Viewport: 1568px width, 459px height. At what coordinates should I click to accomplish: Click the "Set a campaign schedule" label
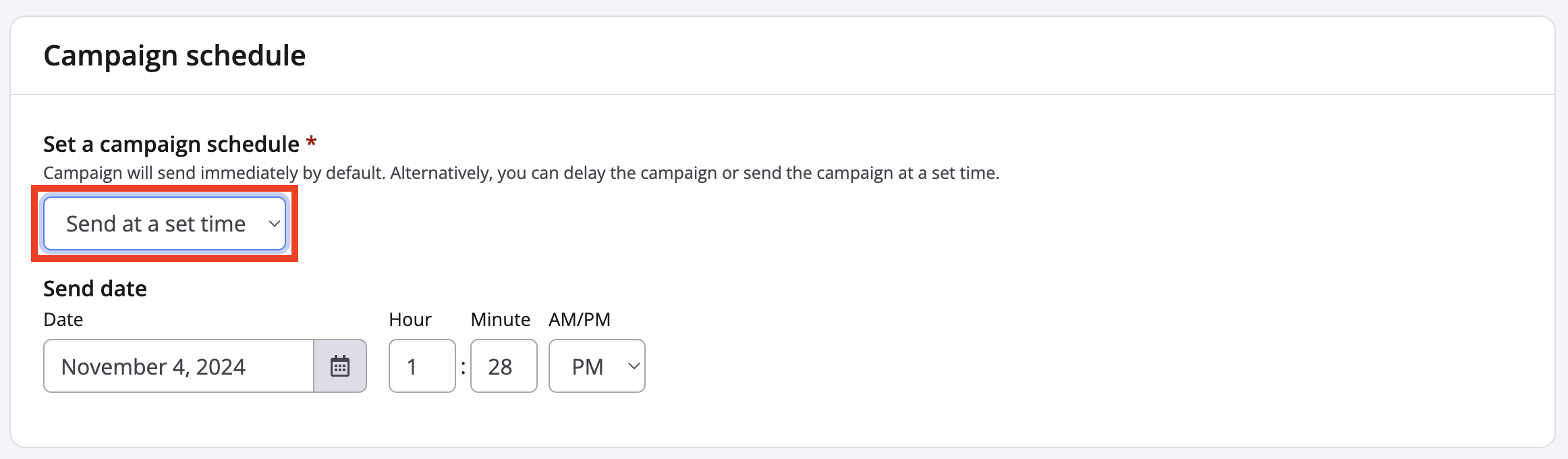171,144
